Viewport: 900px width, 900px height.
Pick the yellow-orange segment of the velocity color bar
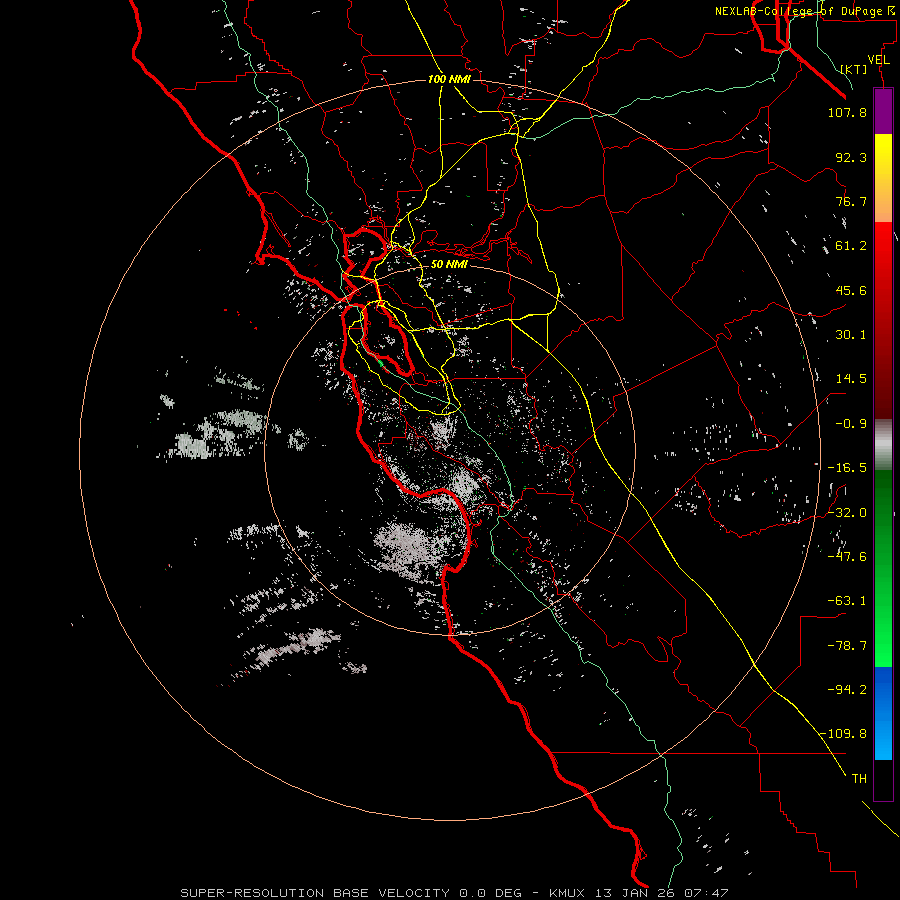[x=883, y=178]
